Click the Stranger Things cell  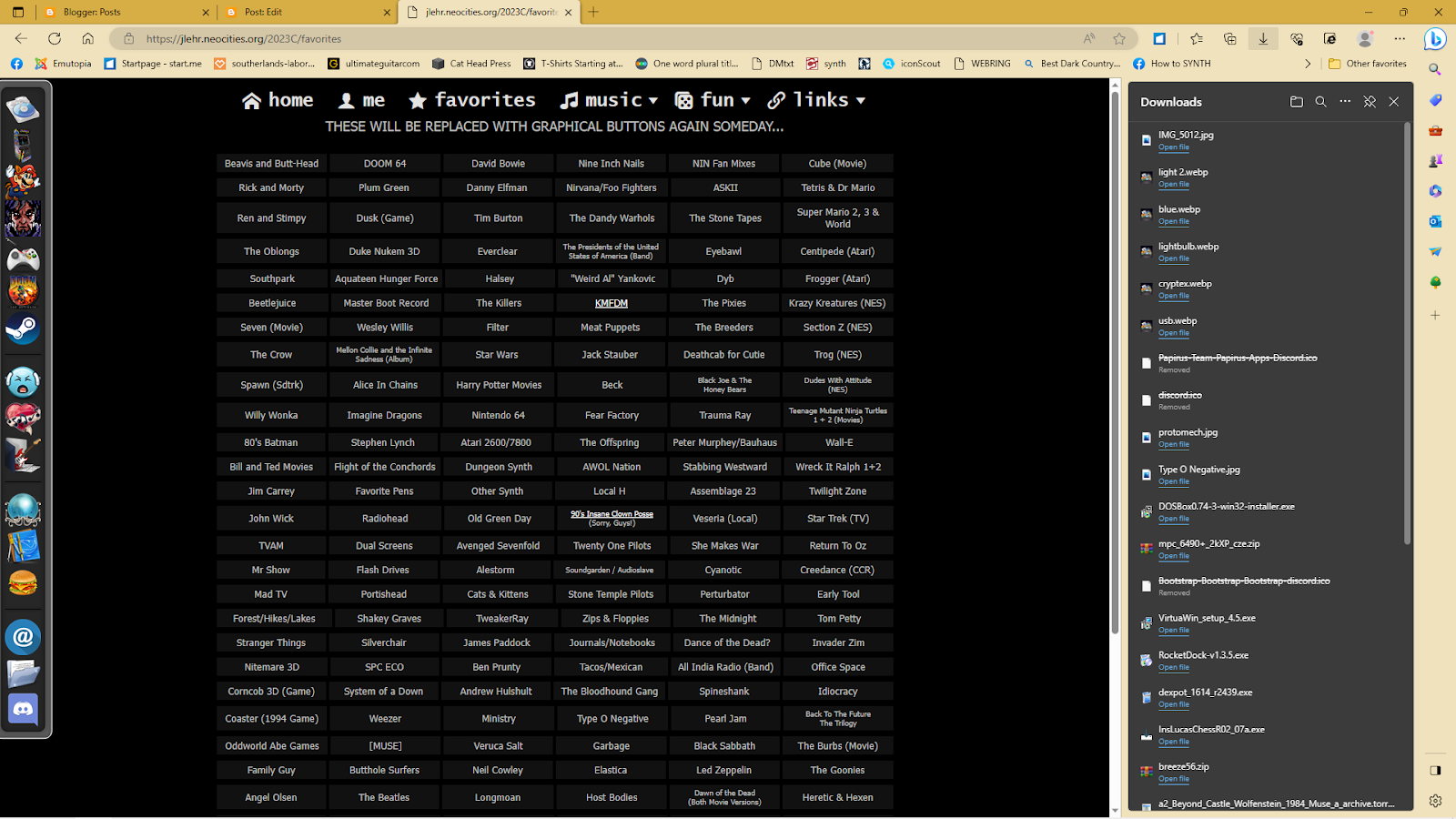click(271, 642)
